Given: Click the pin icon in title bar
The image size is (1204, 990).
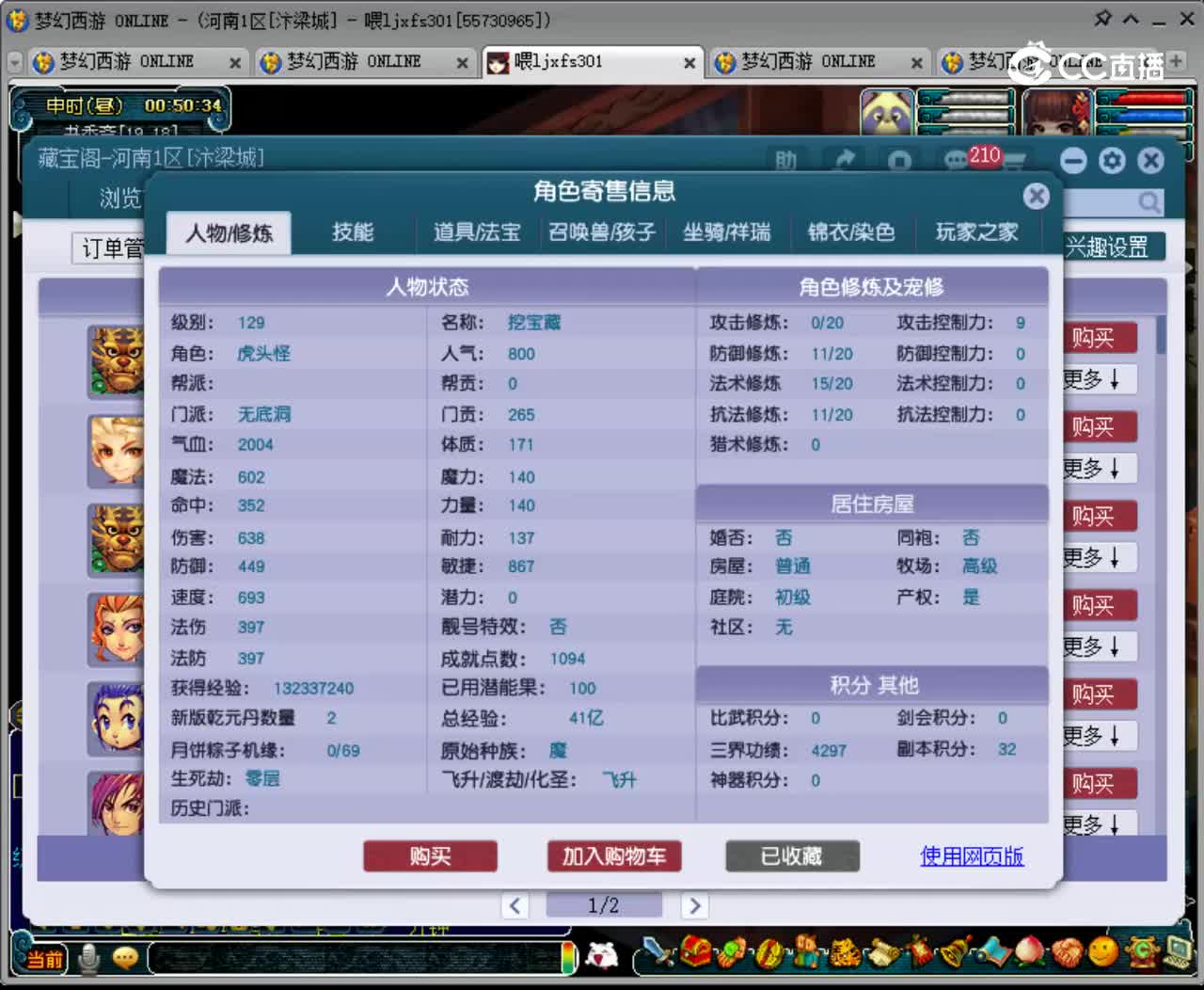Looking at the screenshot, I should [x=1103, y=18].
